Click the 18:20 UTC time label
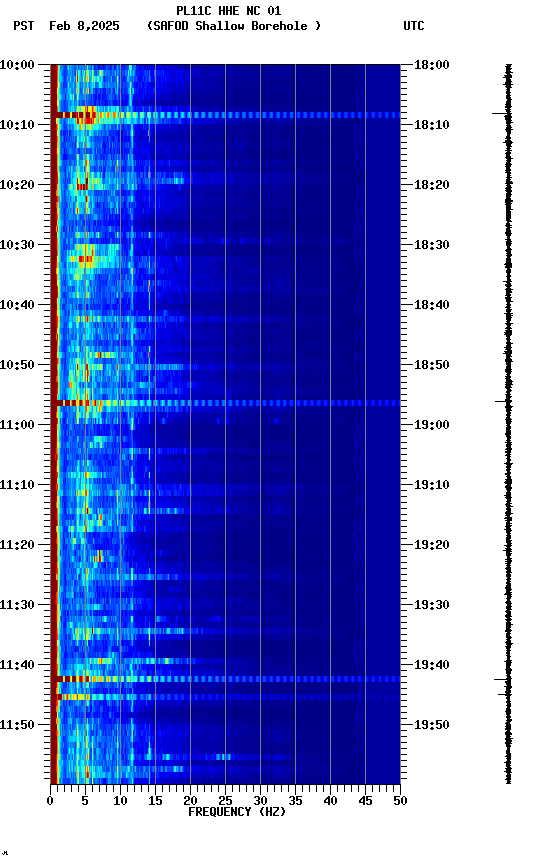Image resolution: width=552 pixels, height=864 pixels. [432, 185]
